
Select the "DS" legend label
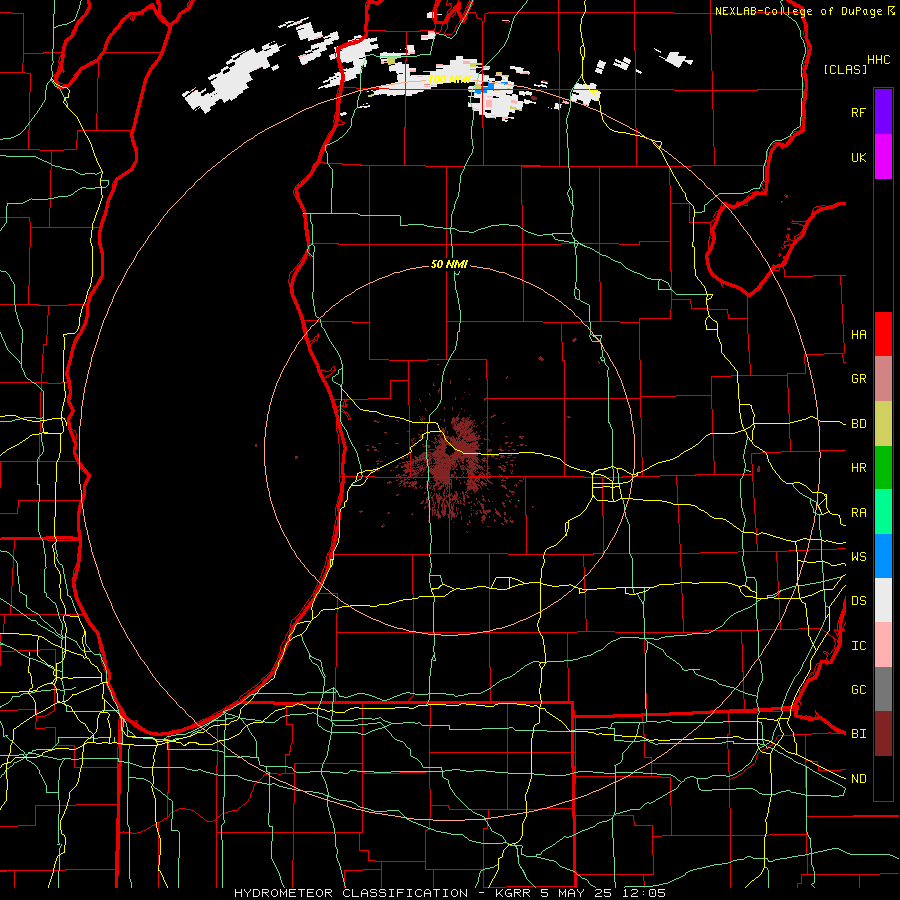(858, 601)
